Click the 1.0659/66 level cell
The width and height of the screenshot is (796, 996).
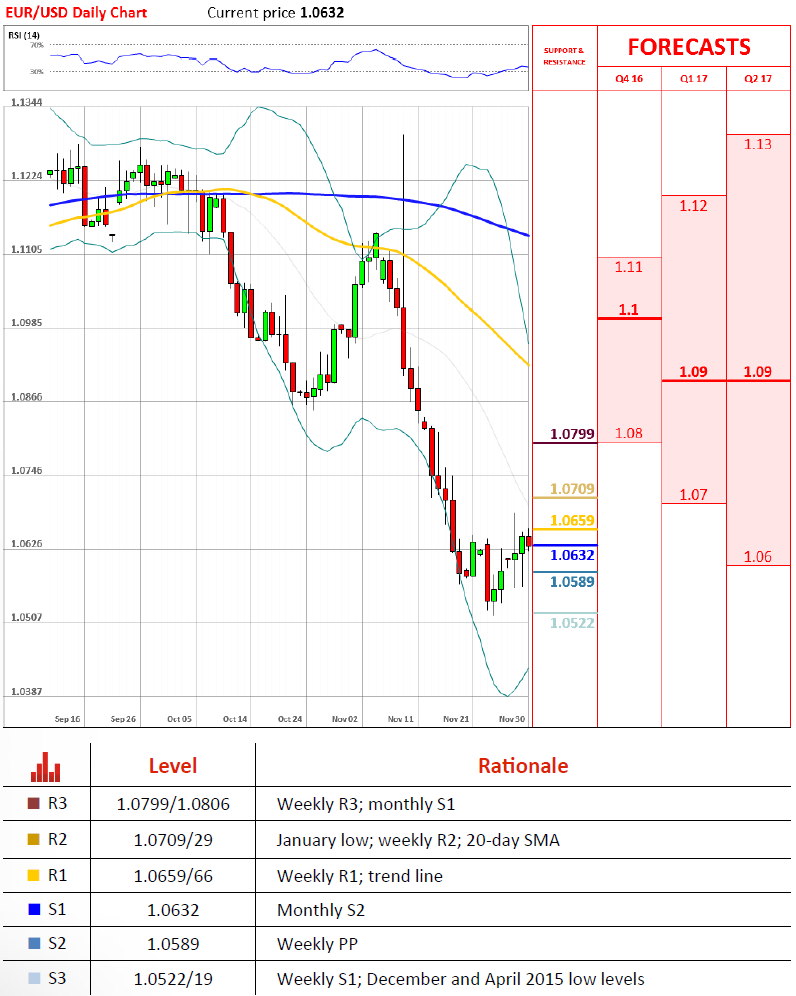[173, 877]
